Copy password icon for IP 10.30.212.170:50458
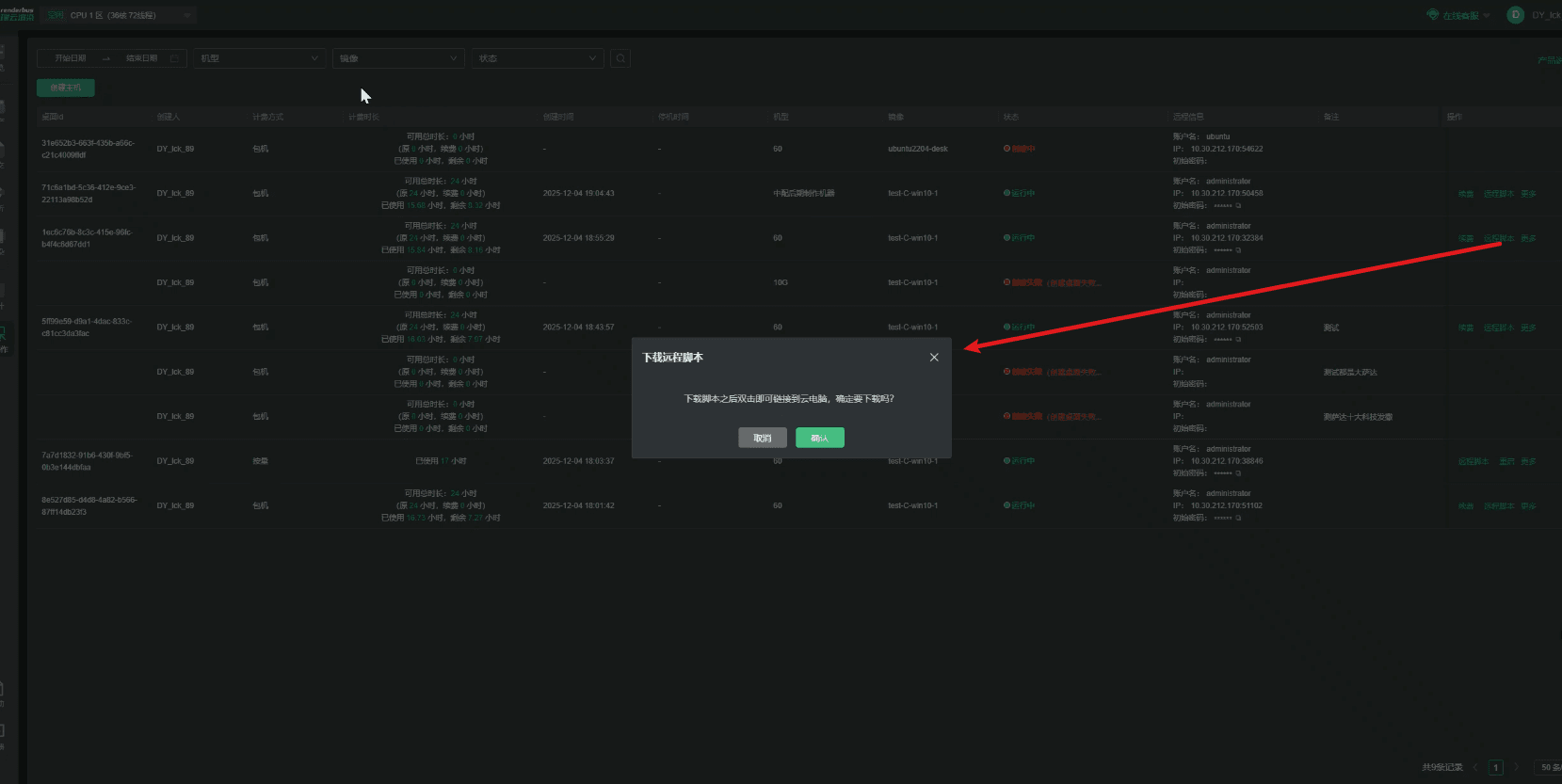Image resolution: width=1562 pixels, height=784 pixels. pos(1238,206)
